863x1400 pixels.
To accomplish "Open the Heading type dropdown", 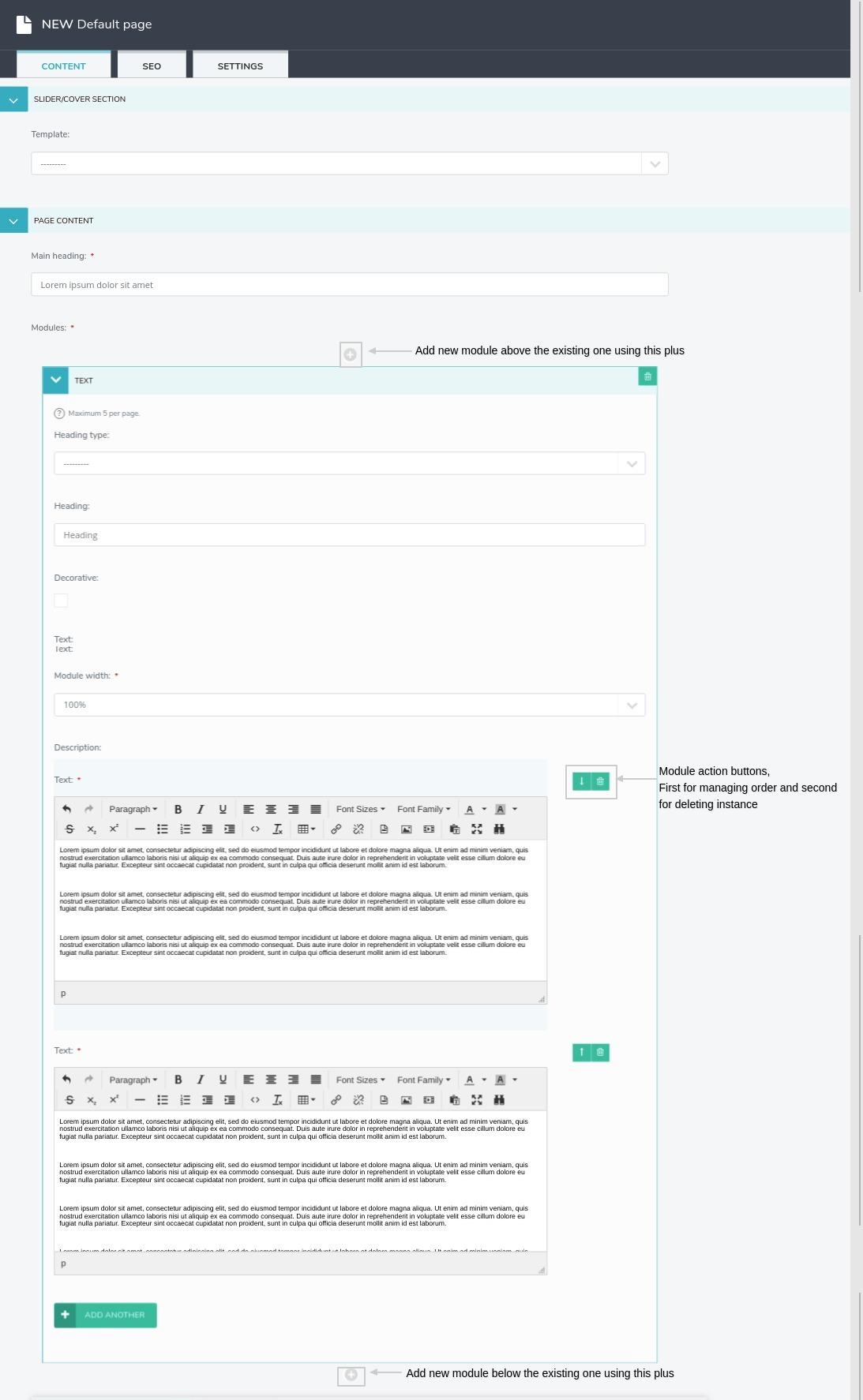I will pos(350,463).
